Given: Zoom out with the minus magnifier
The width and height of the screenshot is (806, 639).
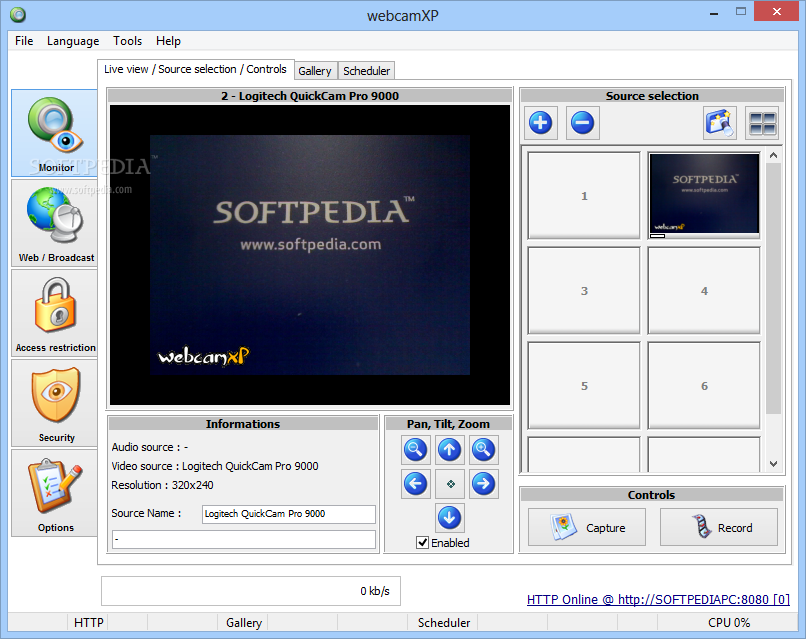Looking at the screenshot, I should click(x=415, y=450).
